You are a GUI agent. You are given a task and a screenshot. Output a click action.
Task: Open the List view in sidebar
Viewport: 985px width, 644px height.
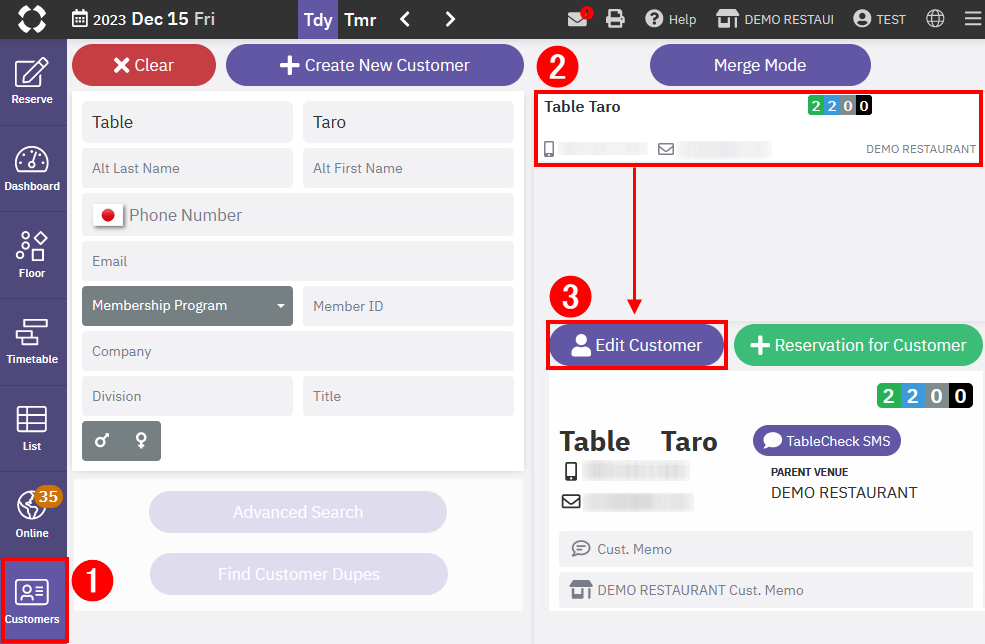(x=32, y=428)
